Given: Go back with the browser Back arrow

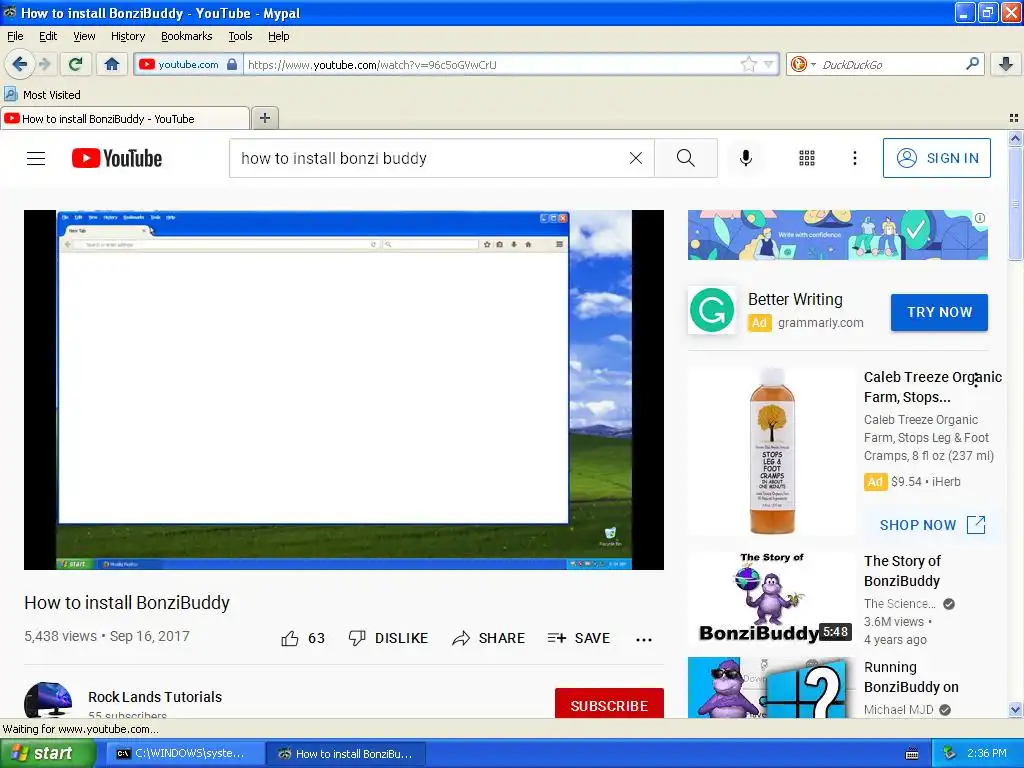Looking at the screenshot, I should (19, 64).
